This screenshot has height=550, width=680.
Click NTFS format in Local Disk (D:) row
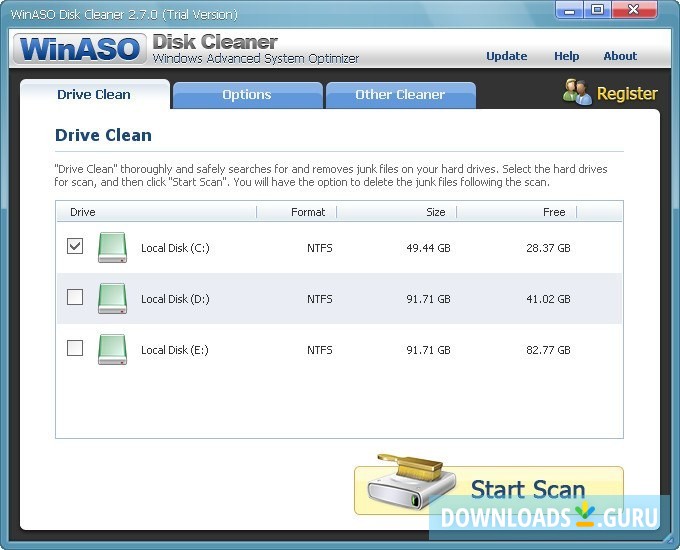320,299
